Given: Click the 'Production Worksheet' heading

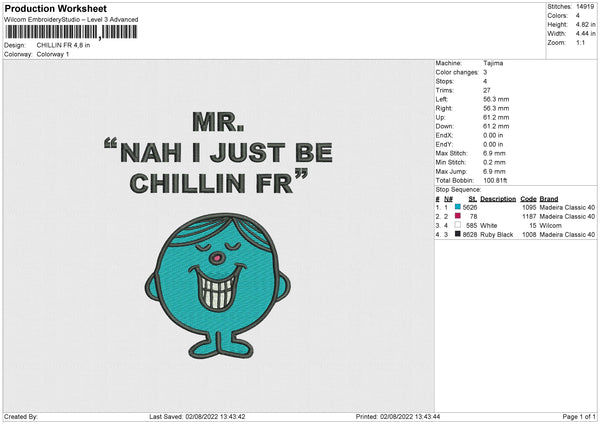Looking at the screenshot, I should pyautogui.click(x=55, y=8).
